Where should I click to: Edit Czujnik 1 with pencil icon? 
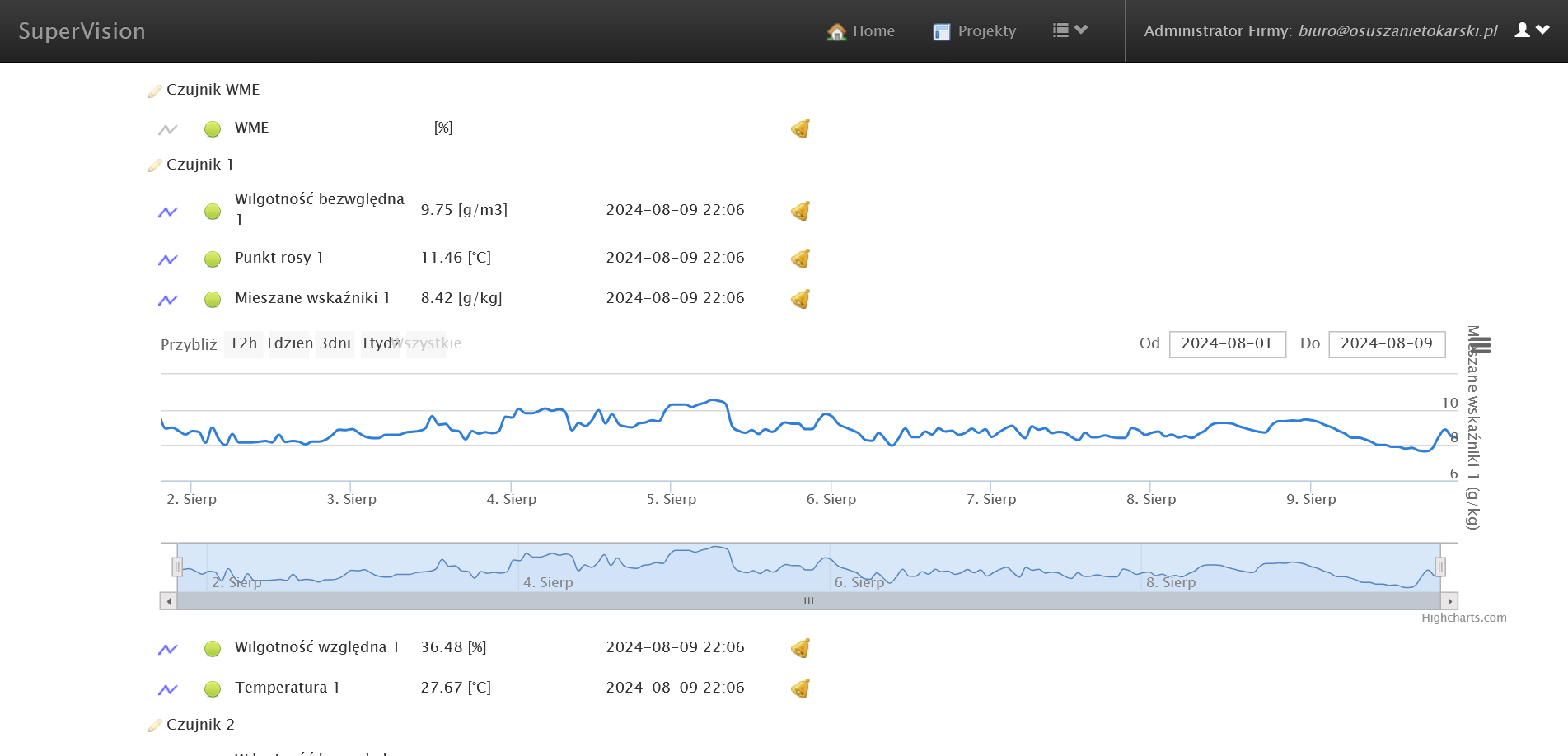[155, 166]
